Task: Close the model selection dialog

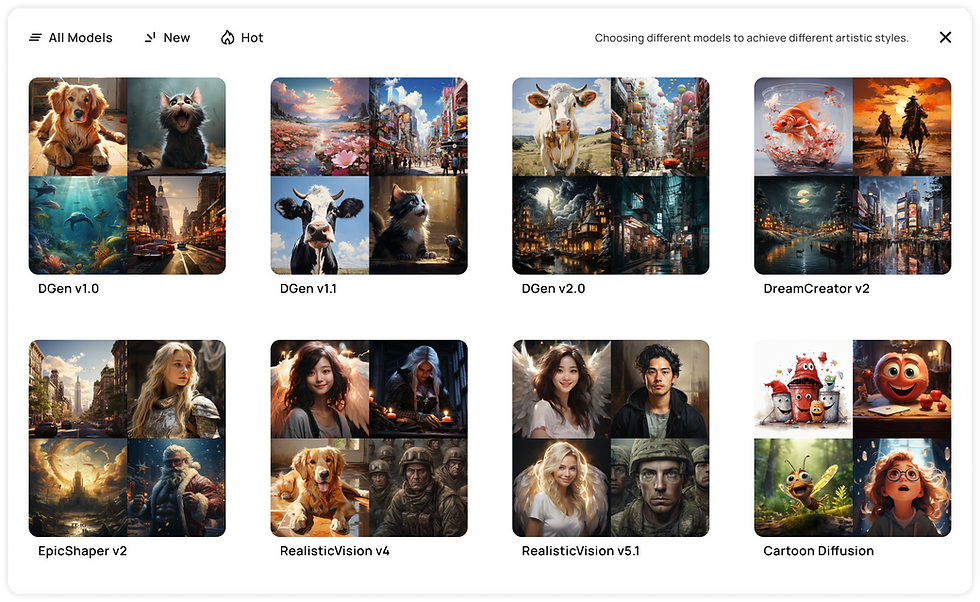Action: (945, 38)
